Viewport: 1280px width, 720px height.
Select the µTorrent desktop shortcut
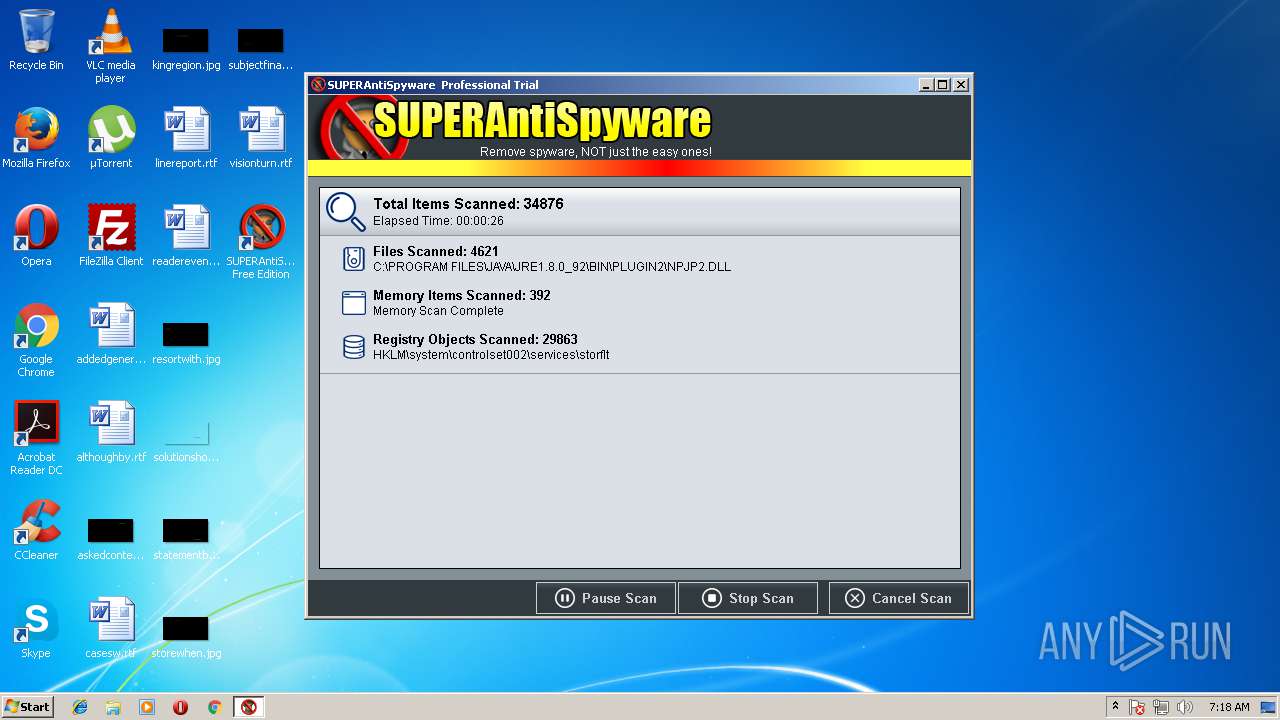(111, 138)
